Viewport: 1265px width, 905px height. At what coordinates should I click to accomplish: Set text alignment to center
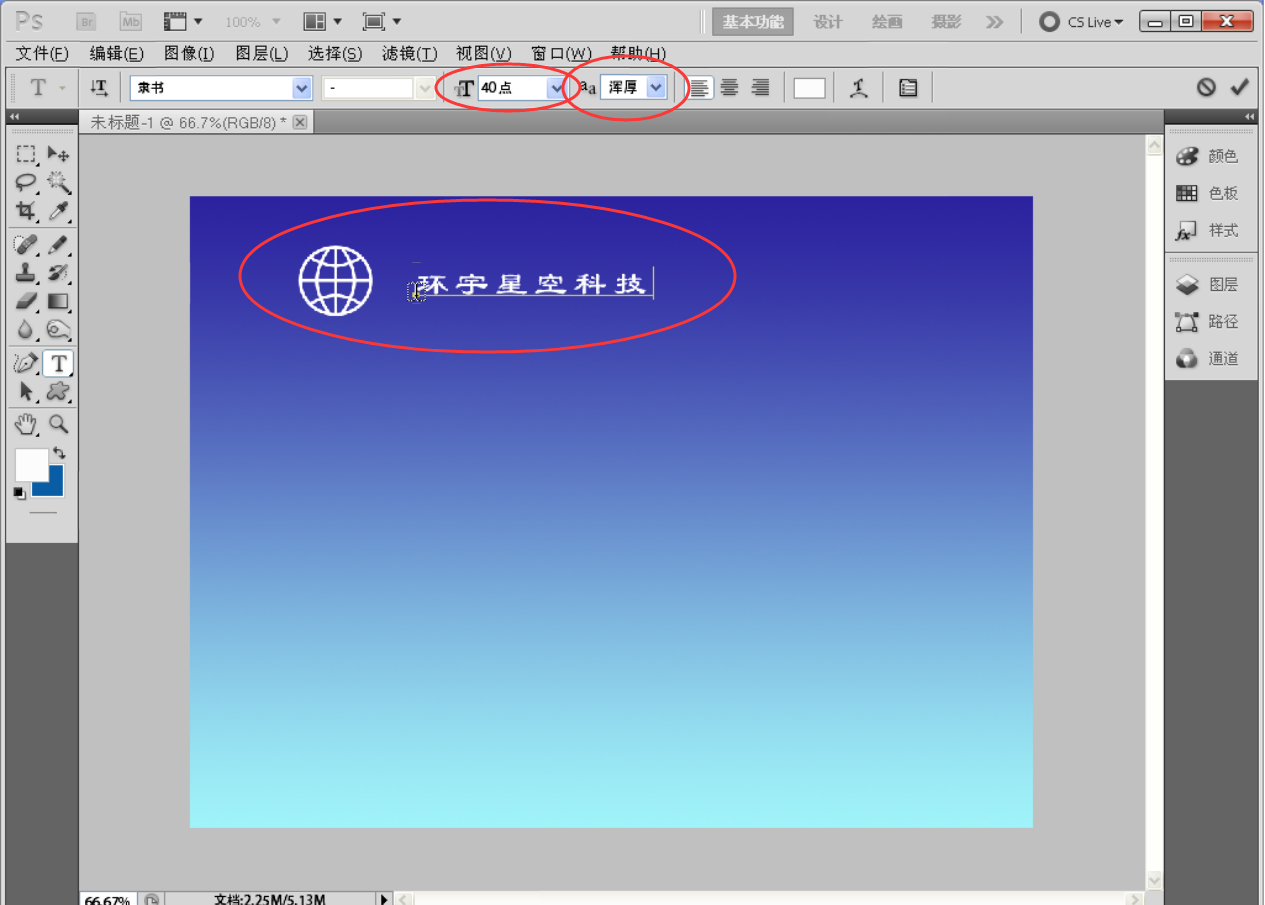730,88
